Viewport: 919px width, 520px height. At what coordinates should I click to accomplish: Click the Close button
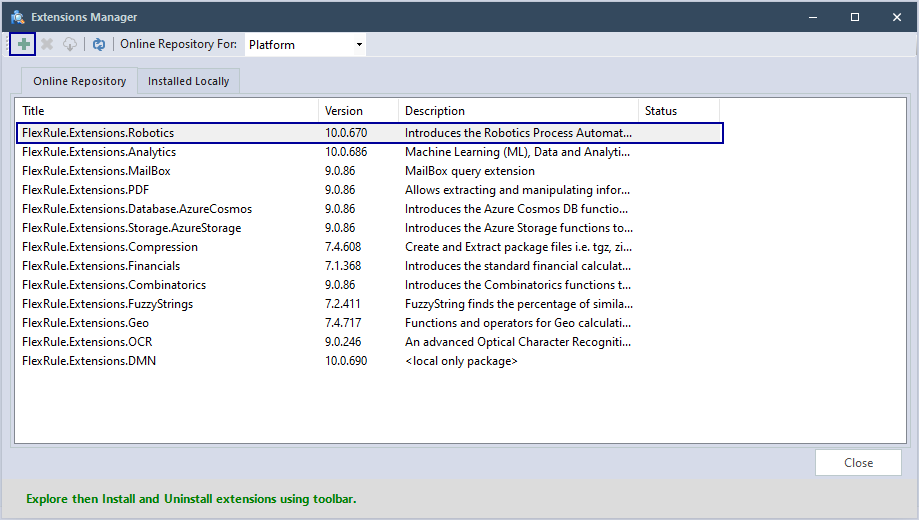pos(858,463)
